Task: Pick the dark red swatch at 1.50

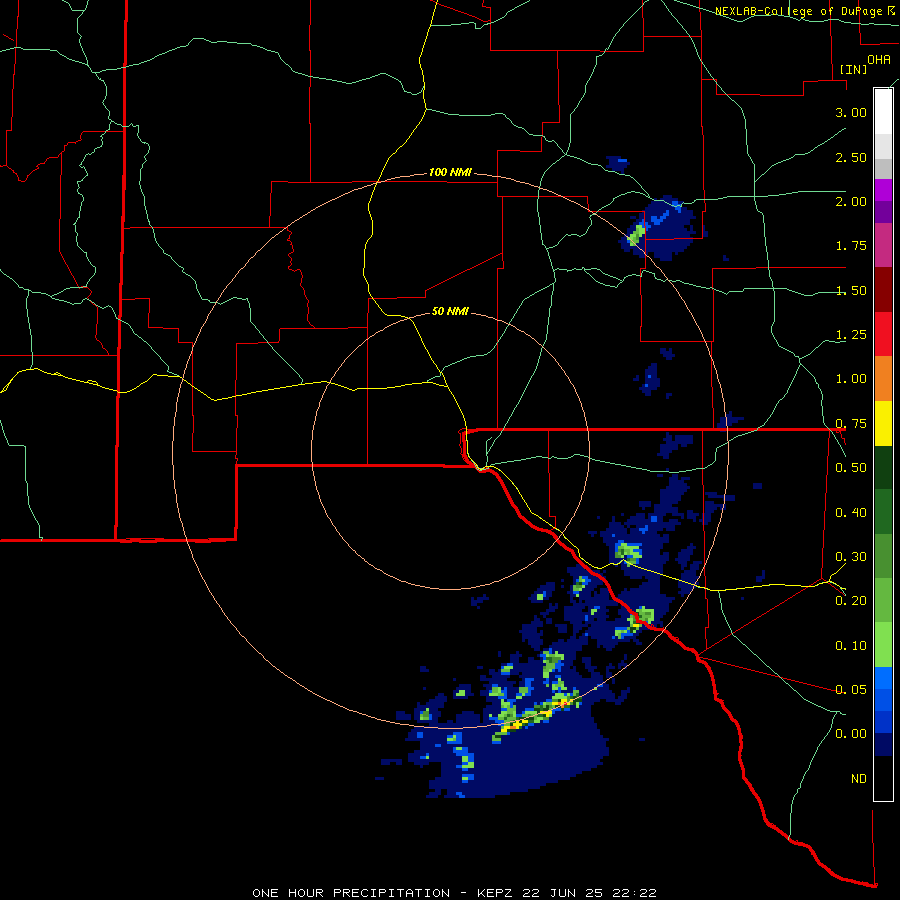Action: pyautogui.click(x=883, y=290)
